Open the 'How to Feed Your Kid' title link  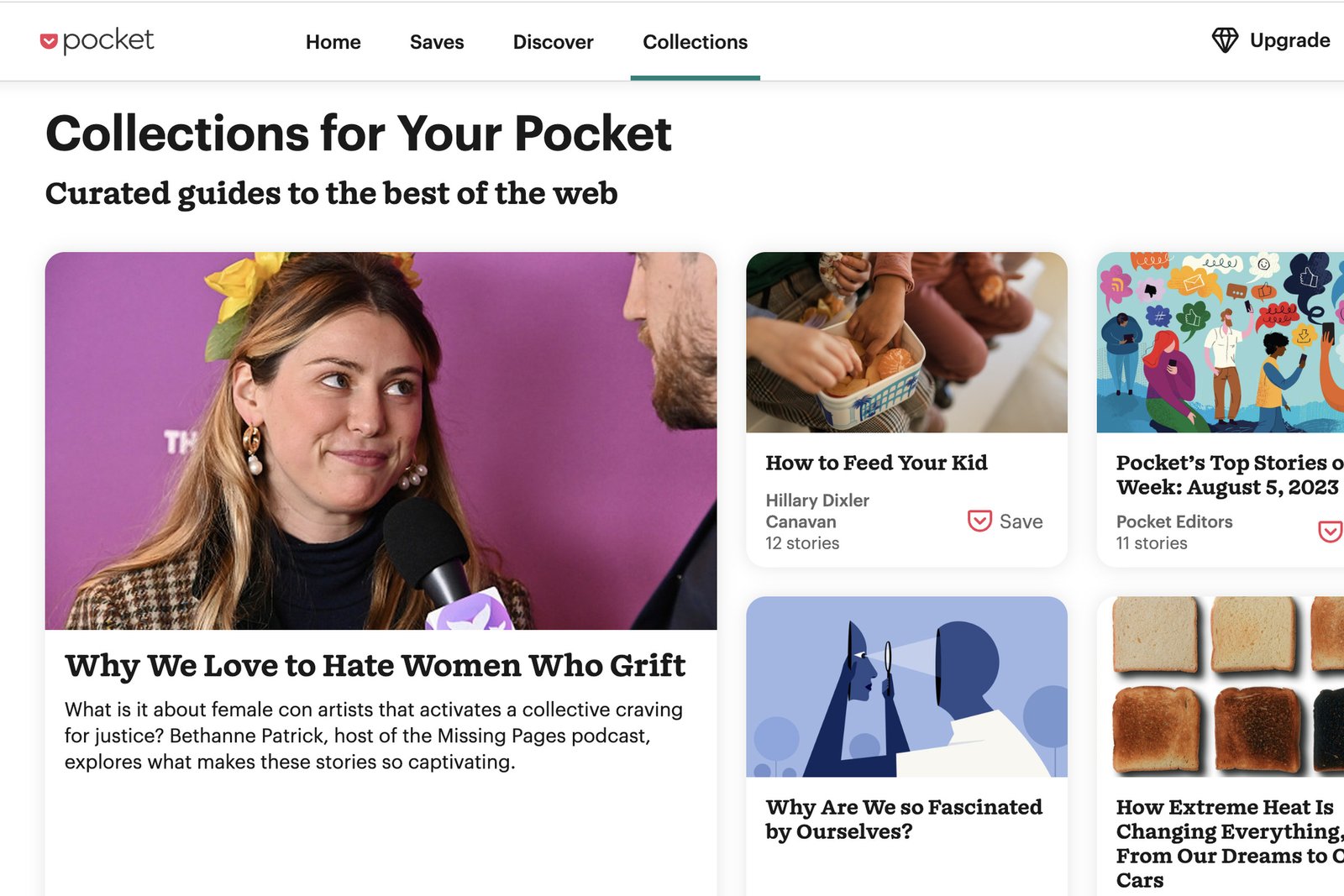pos(876,463)
